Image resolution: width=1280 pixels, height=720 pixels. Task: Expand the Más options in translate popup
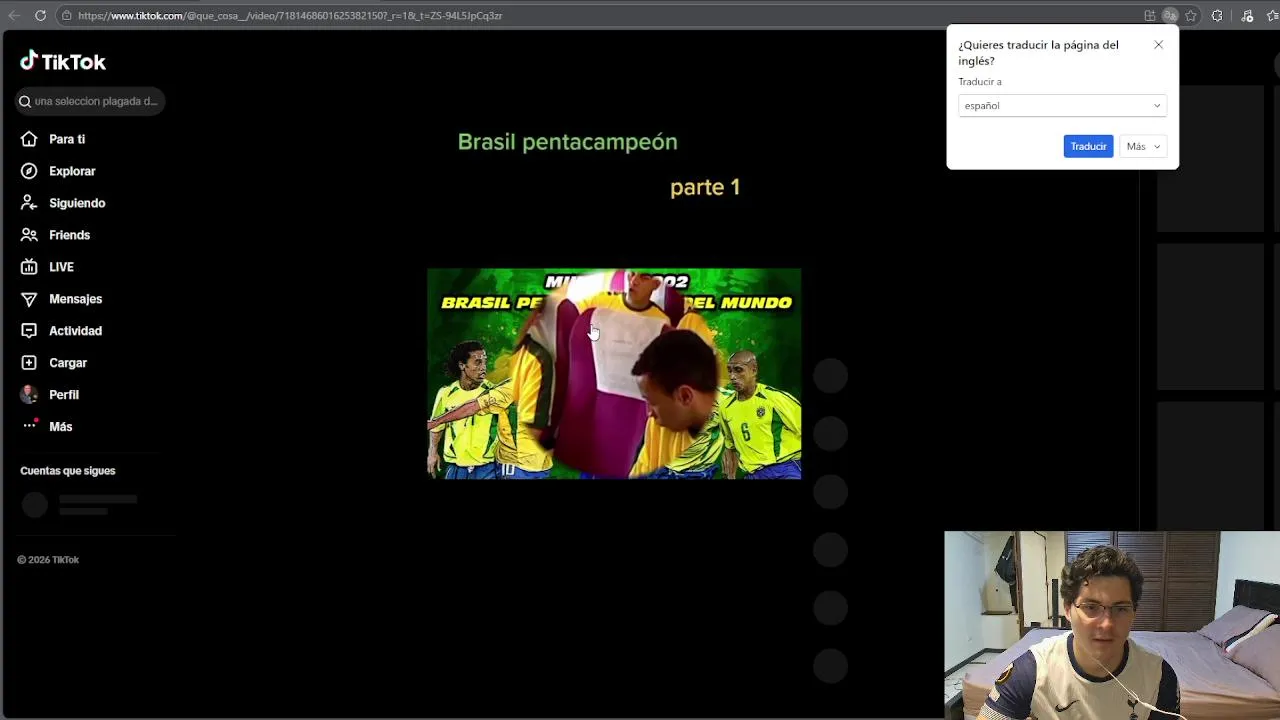pyautogui.click(x=1143, y=146)
